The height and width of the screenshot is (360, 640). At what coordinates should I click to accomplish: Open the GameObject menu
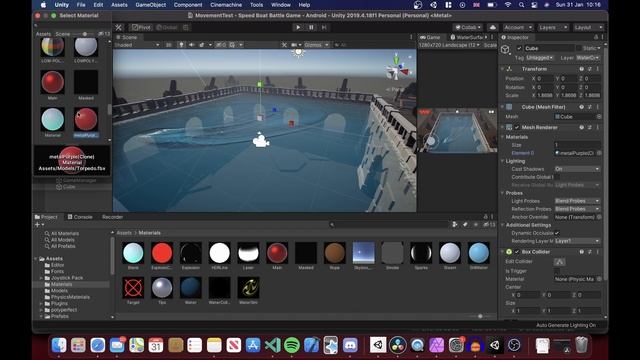[x=151, y=5]
